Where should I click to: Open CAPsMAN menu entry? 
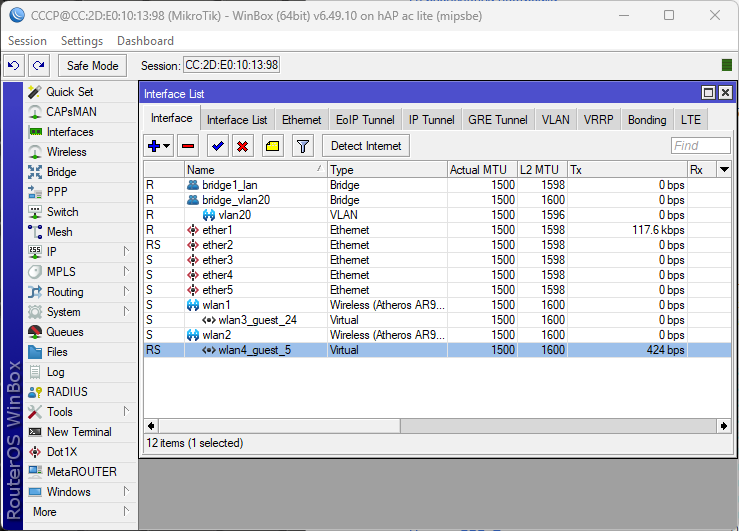click(x=80, y=112)
